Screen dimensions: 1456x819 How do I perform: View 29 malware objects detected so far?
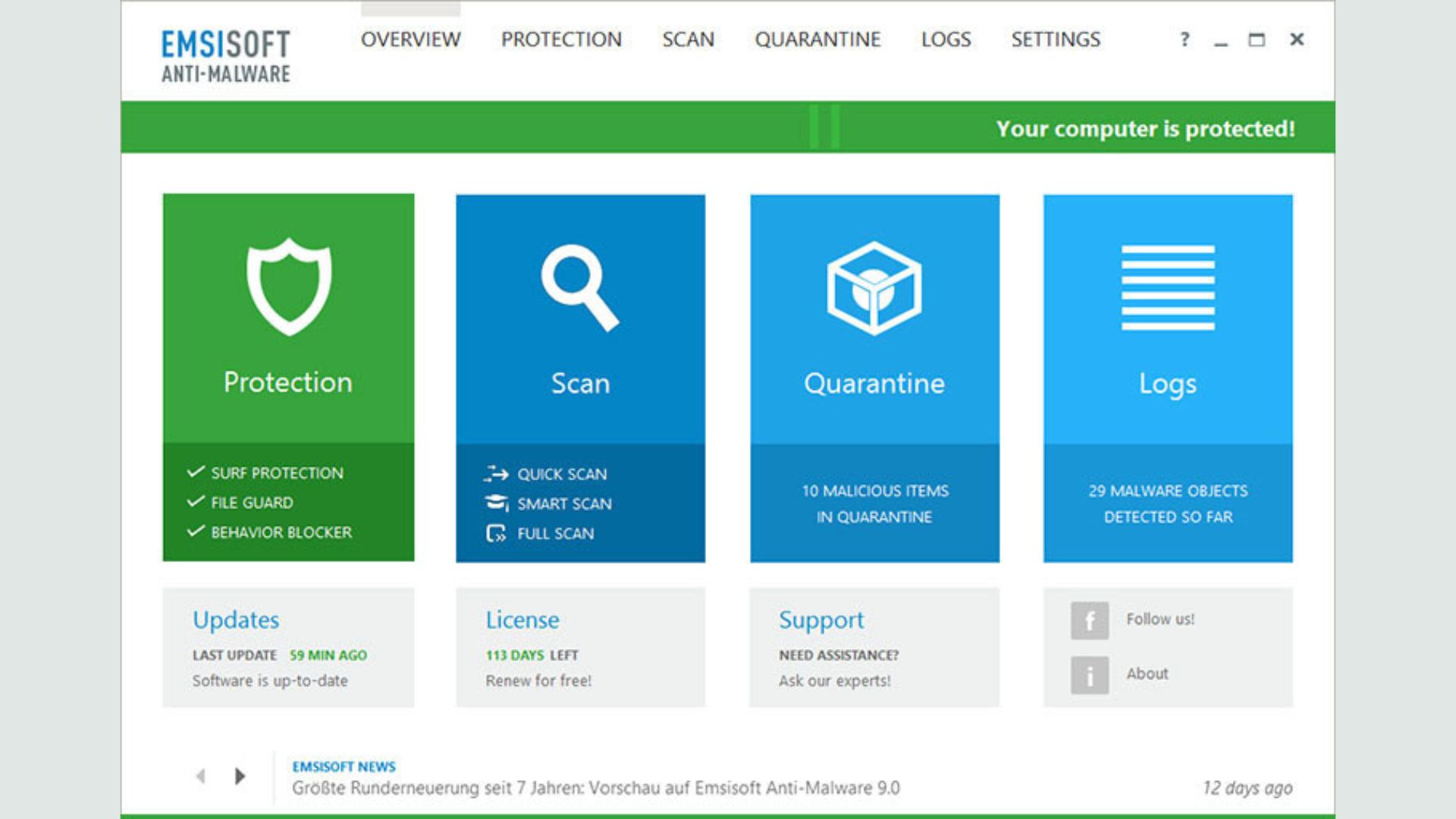1168,504
